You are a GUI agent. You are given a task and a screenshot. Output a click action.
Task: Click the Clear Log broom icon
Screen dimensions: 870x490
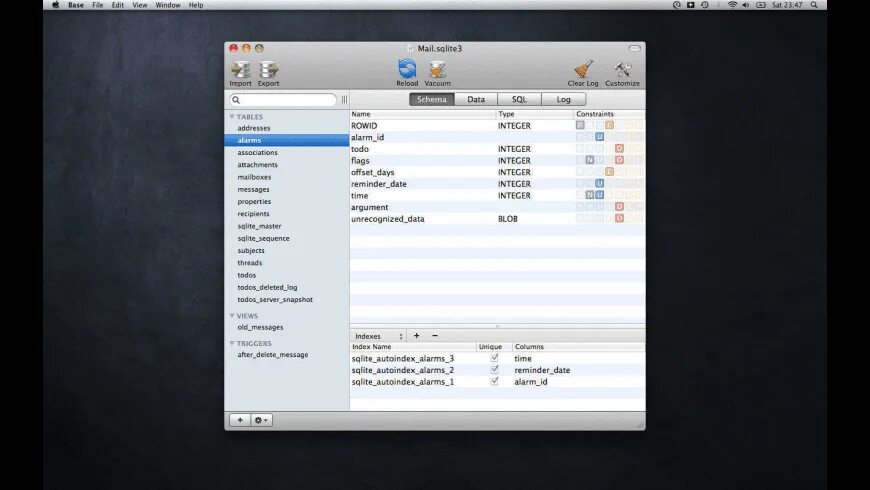tap(583, 69)
